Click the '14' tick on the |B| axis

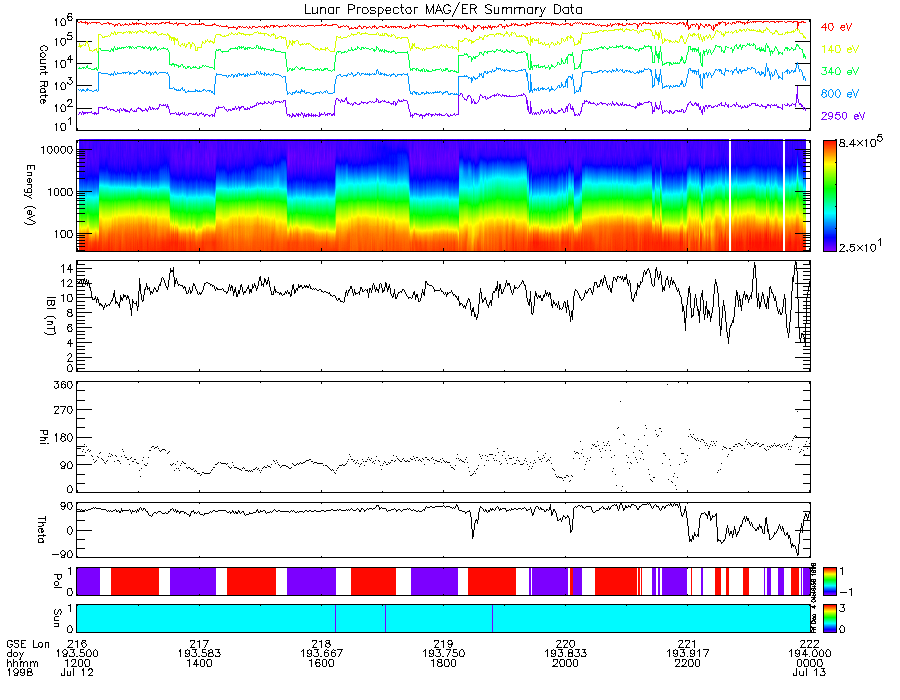67,269
